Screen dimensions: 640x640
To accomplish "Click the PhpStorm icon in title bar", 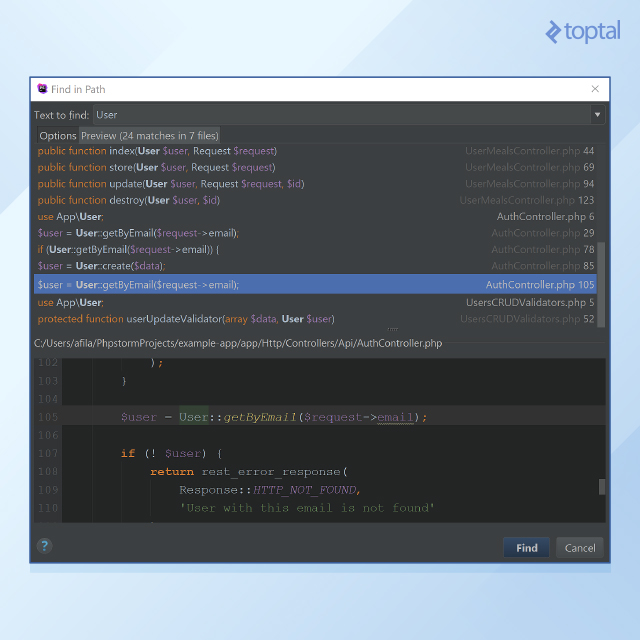I will click(x=42, y=89).
